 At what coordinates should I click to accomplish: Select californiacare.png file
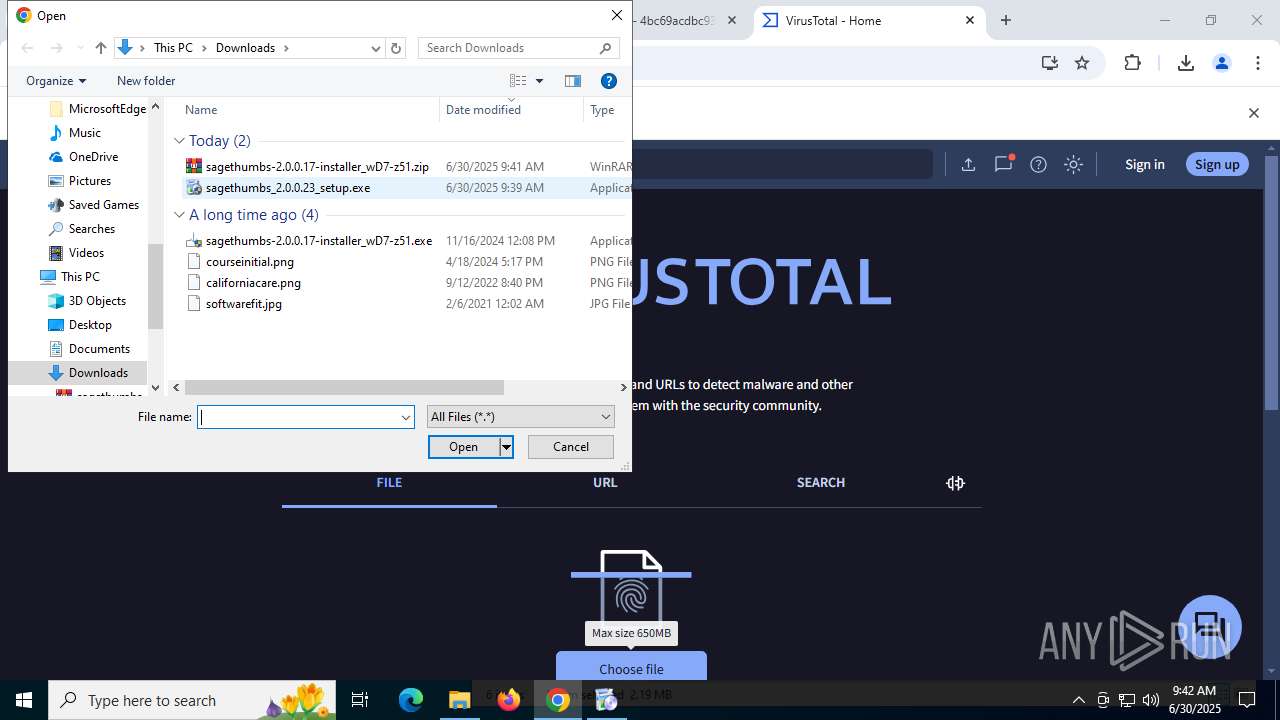tap(253, 283)
